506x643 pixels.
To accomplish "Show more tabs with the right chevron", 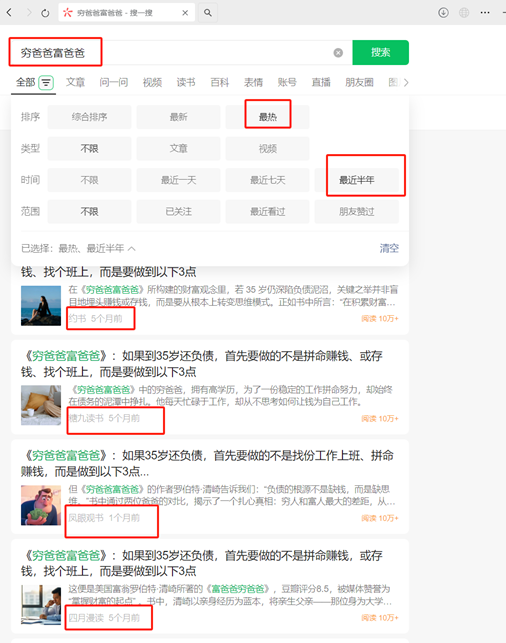I will pyautogui.click(x=406, y=83).
